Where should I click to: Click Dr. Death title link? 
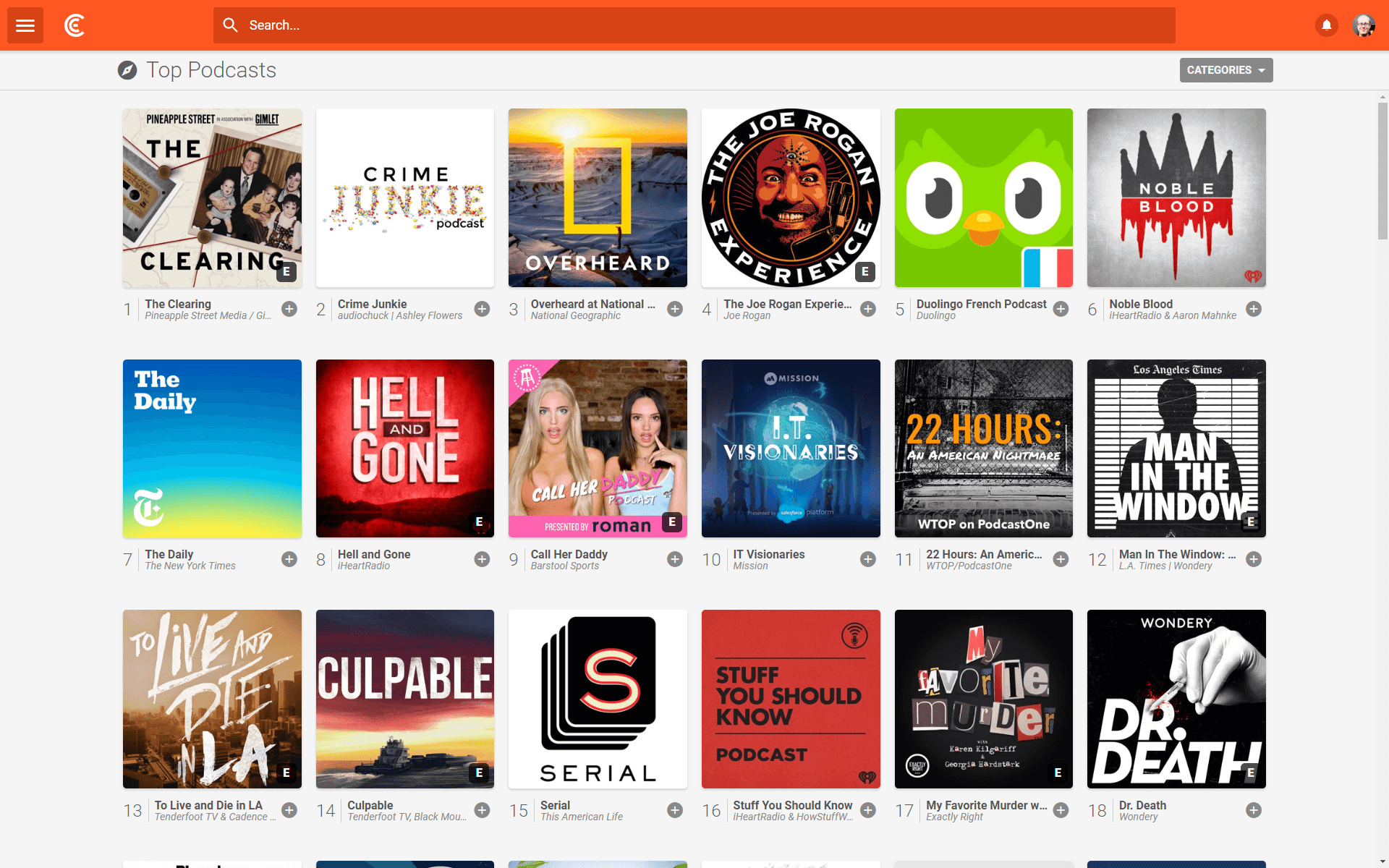click(1142, 805)
